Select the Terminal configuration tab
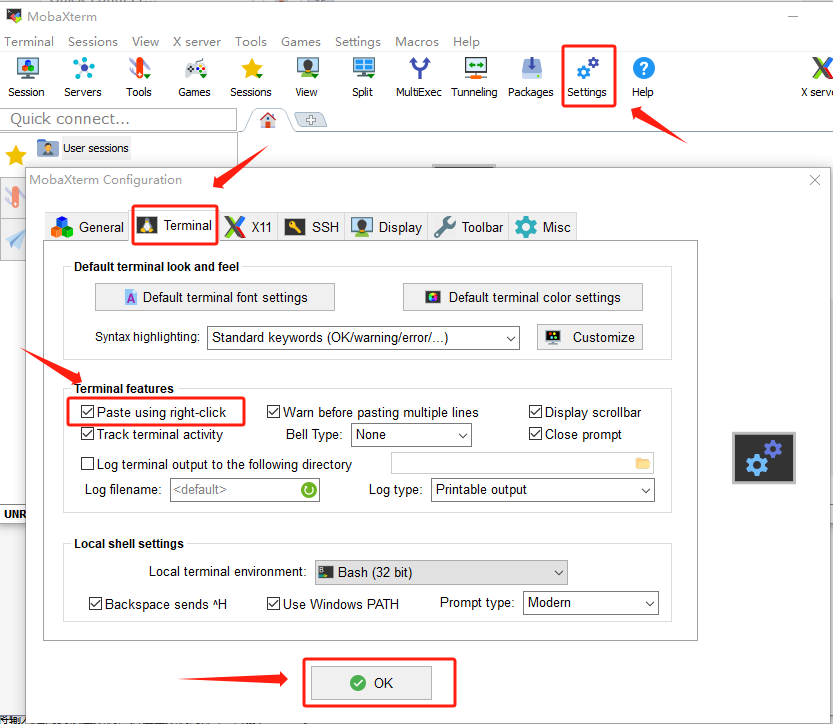This screenshot has height=724, width=833. coord(175,226)
